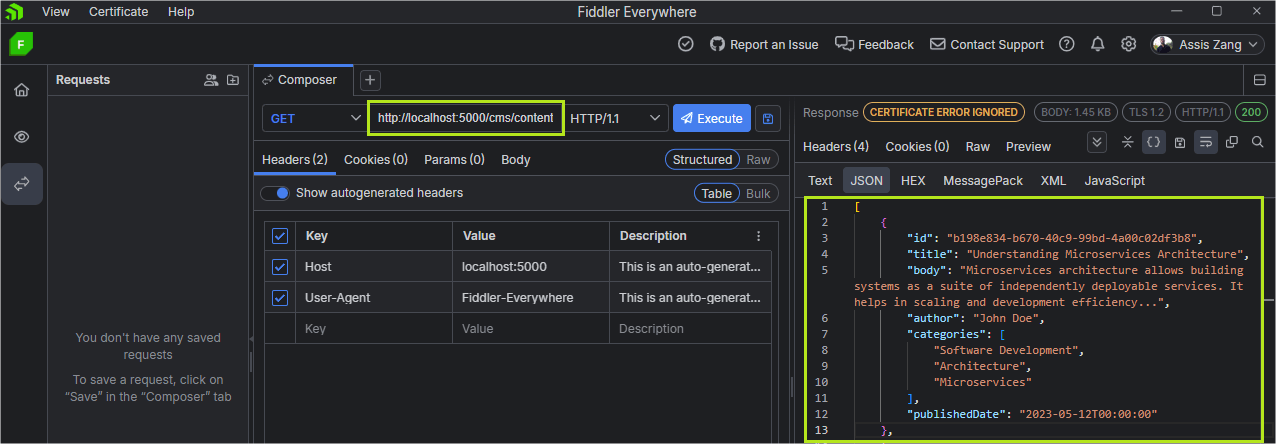Click the new folder icon in Requests

[233, 80]
